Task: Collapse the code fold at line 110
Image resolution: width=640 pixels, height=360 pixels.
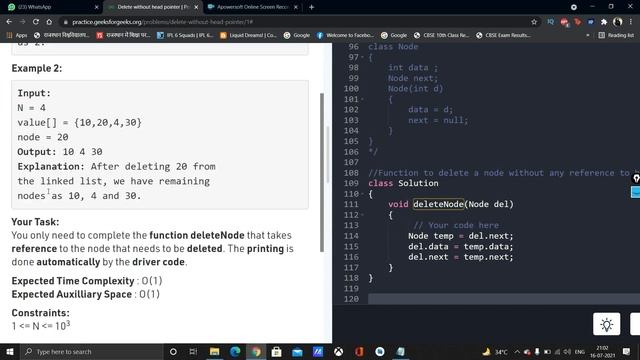Action: pyautogui.click(x=362, y=194)
